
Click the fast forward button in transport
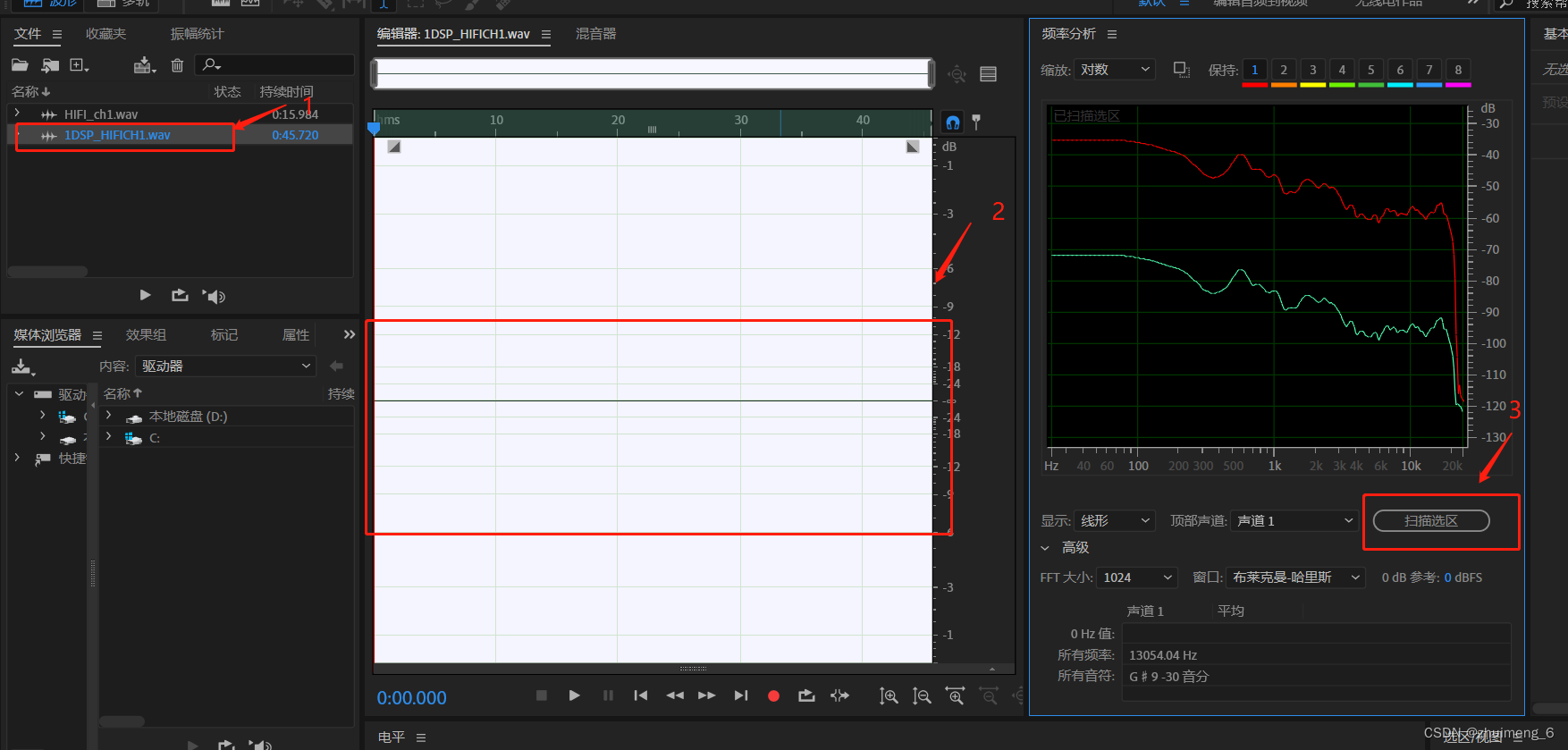(707, 695)
